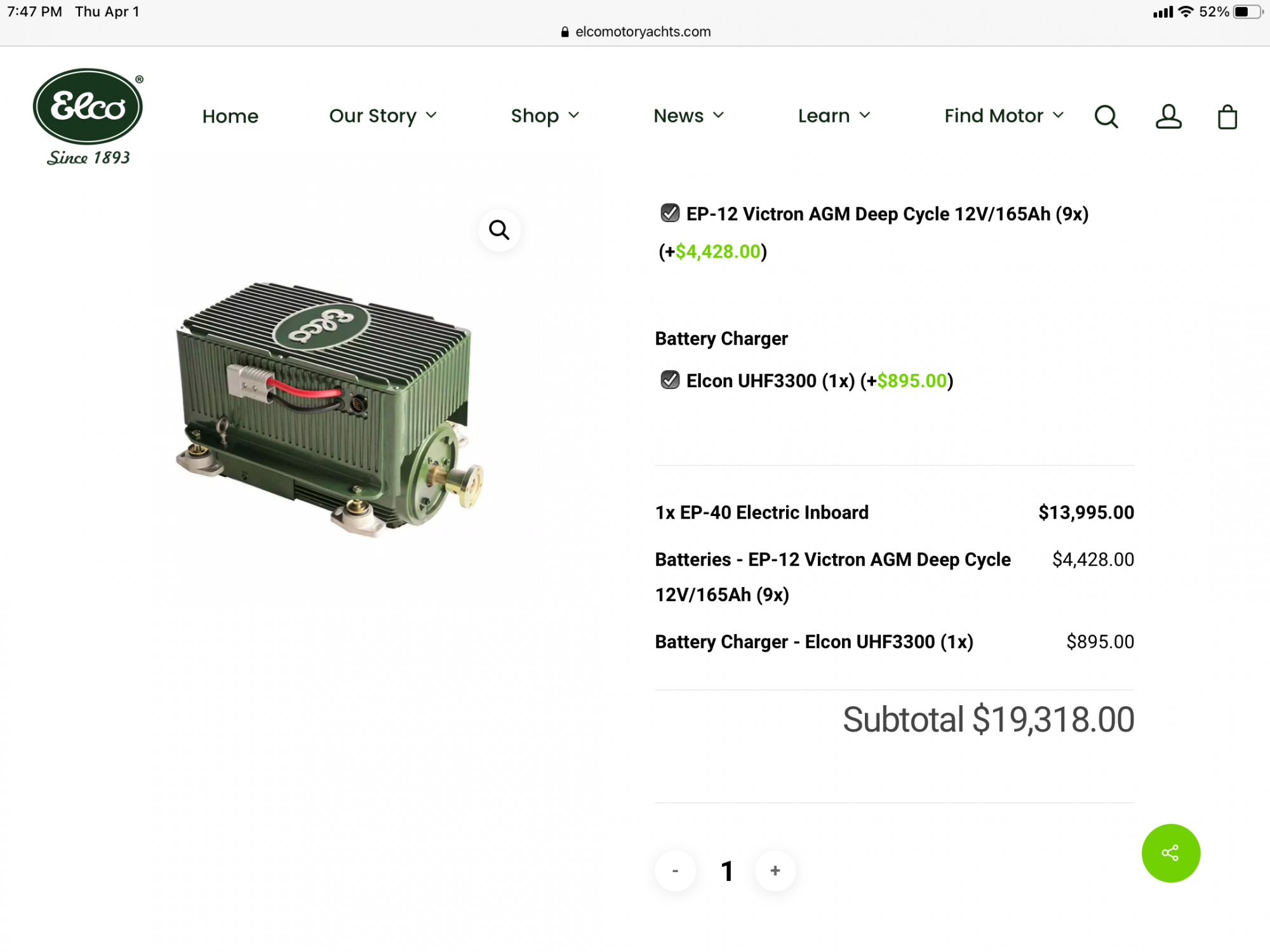Decrease quantity with the minus button
1270x952 pixels.
tap(675, 871)
